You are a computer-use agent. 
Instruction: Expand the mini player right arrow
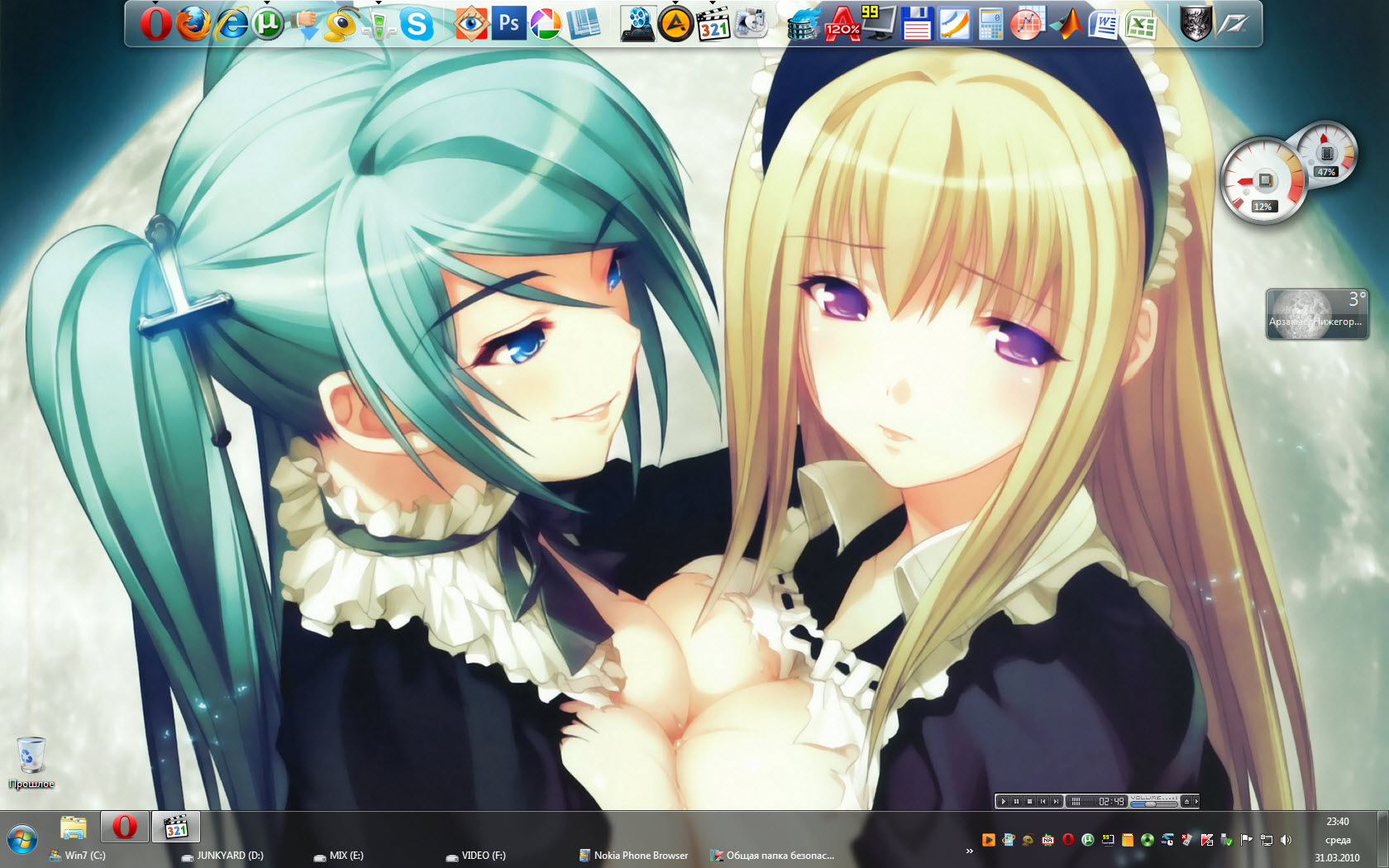pos(1196,801)
